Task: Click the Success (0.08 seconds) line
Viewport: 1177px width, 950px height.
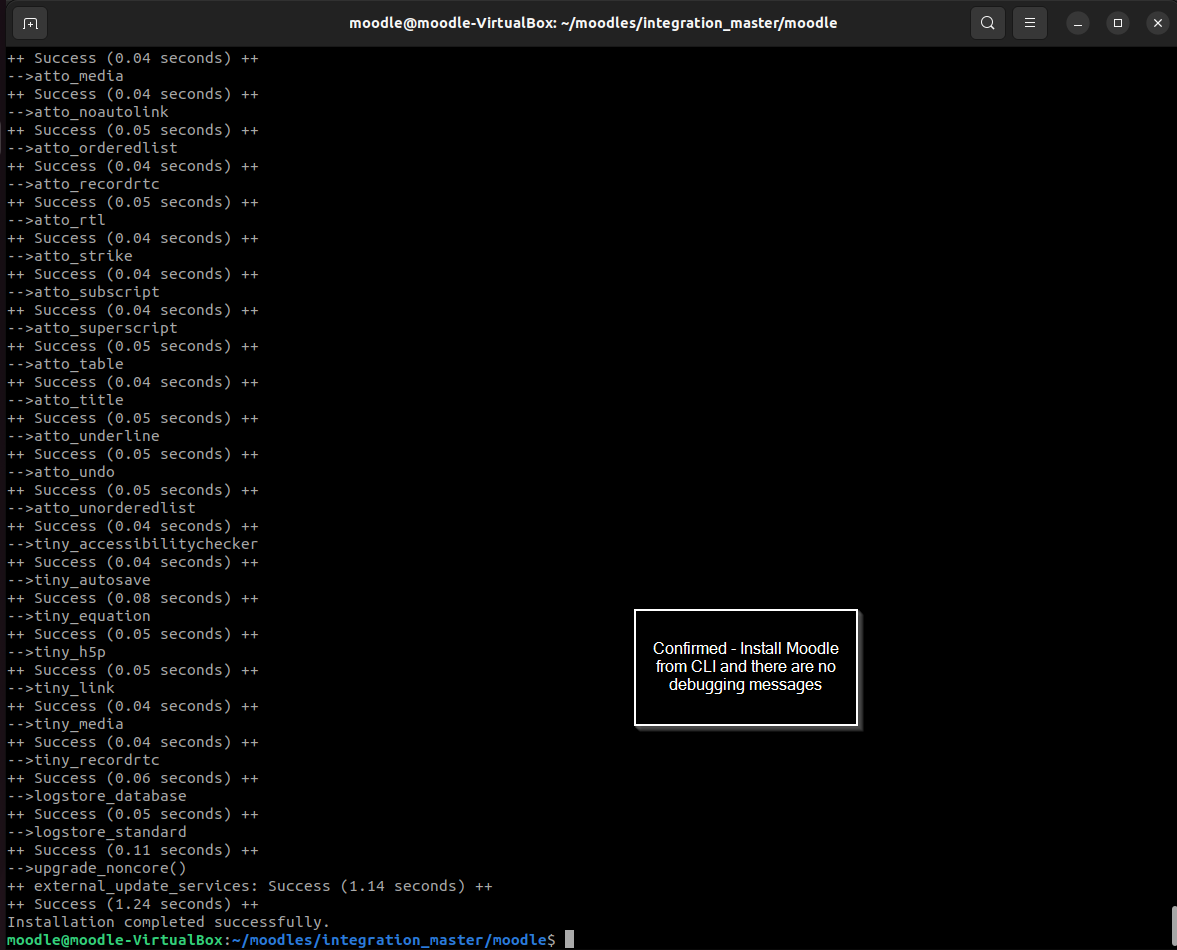Action: coord(133,598)
